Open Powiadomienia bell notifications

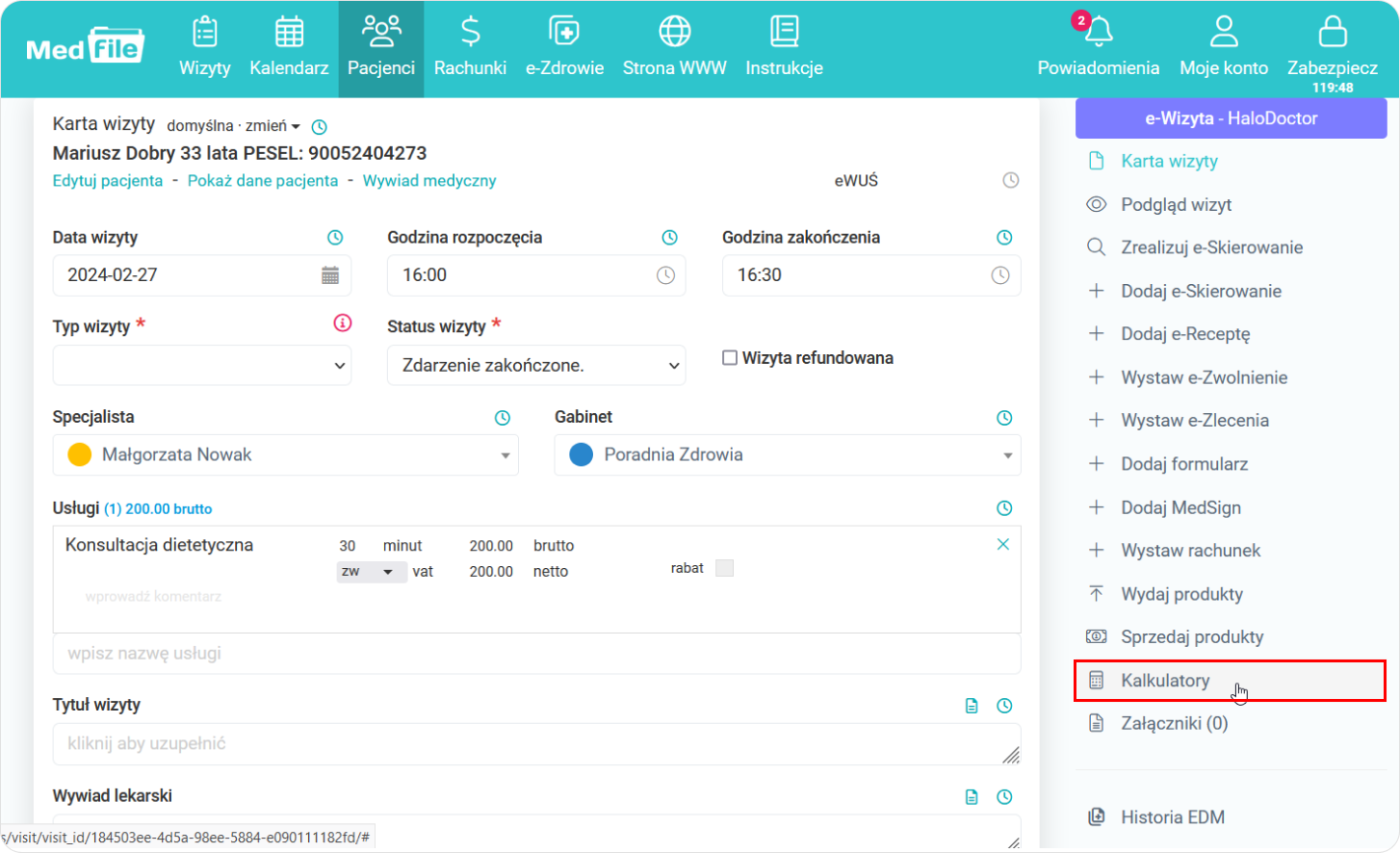tap(1098, 47)
